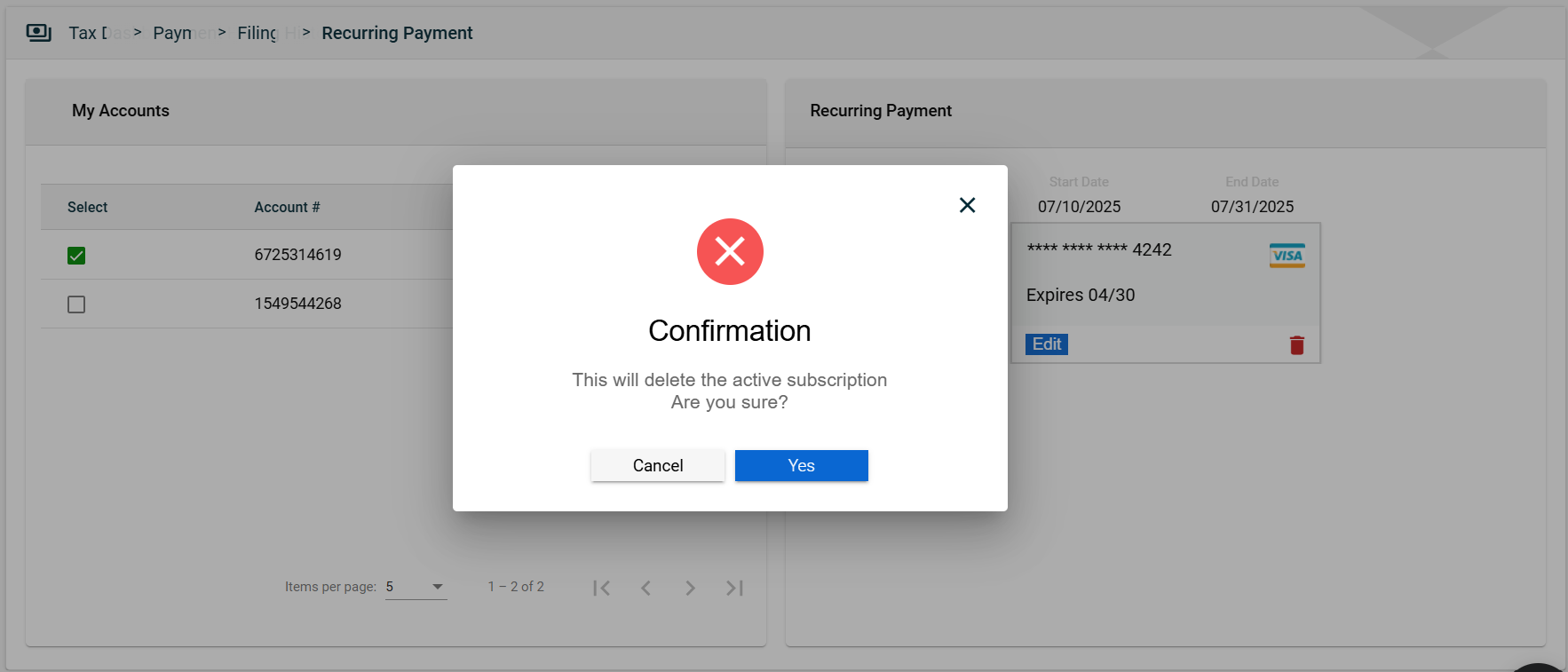Close the confirmation dialog with X
This screenshot has height=672, width=1568.
point(967,205)
